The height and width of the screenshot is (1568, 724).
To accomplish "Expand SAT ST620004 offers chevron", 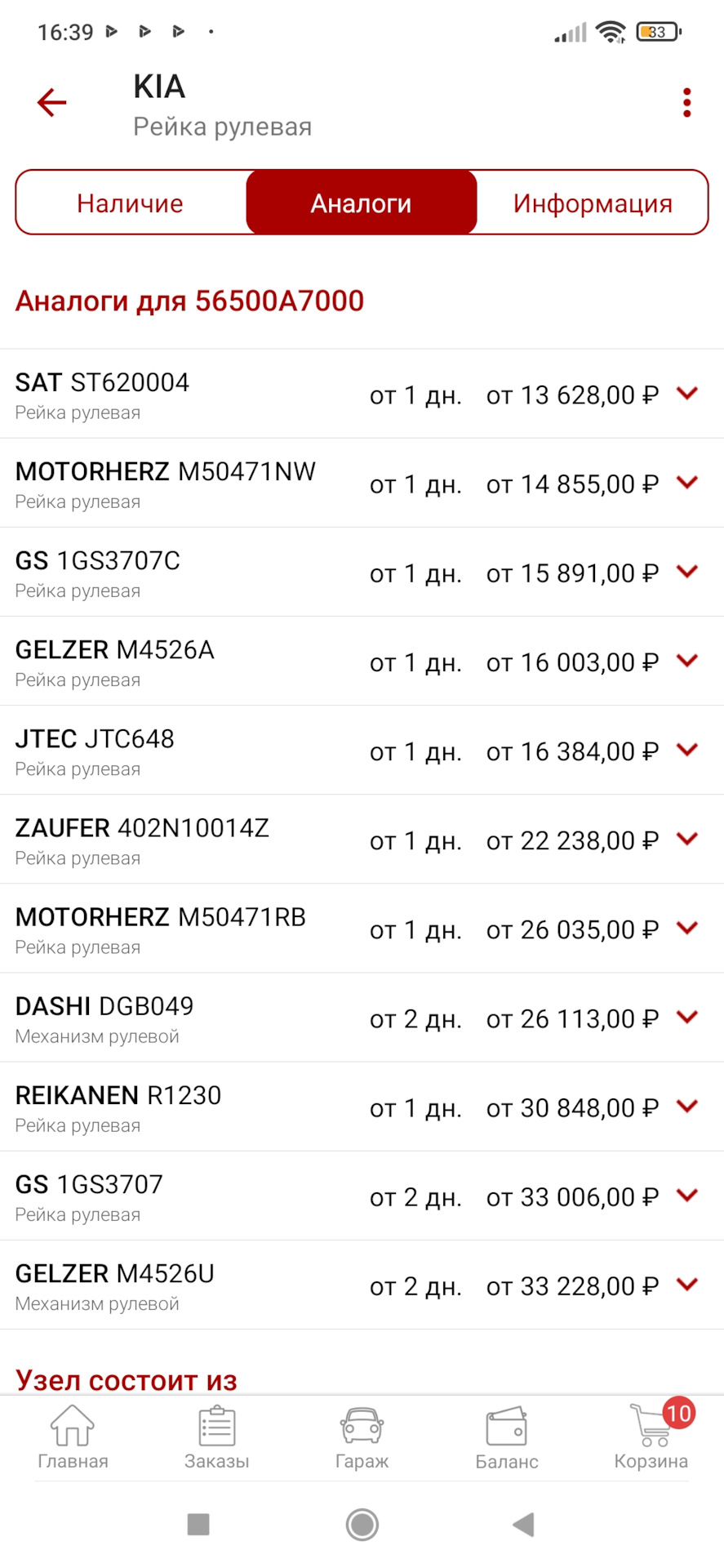I will click(687, 394).
